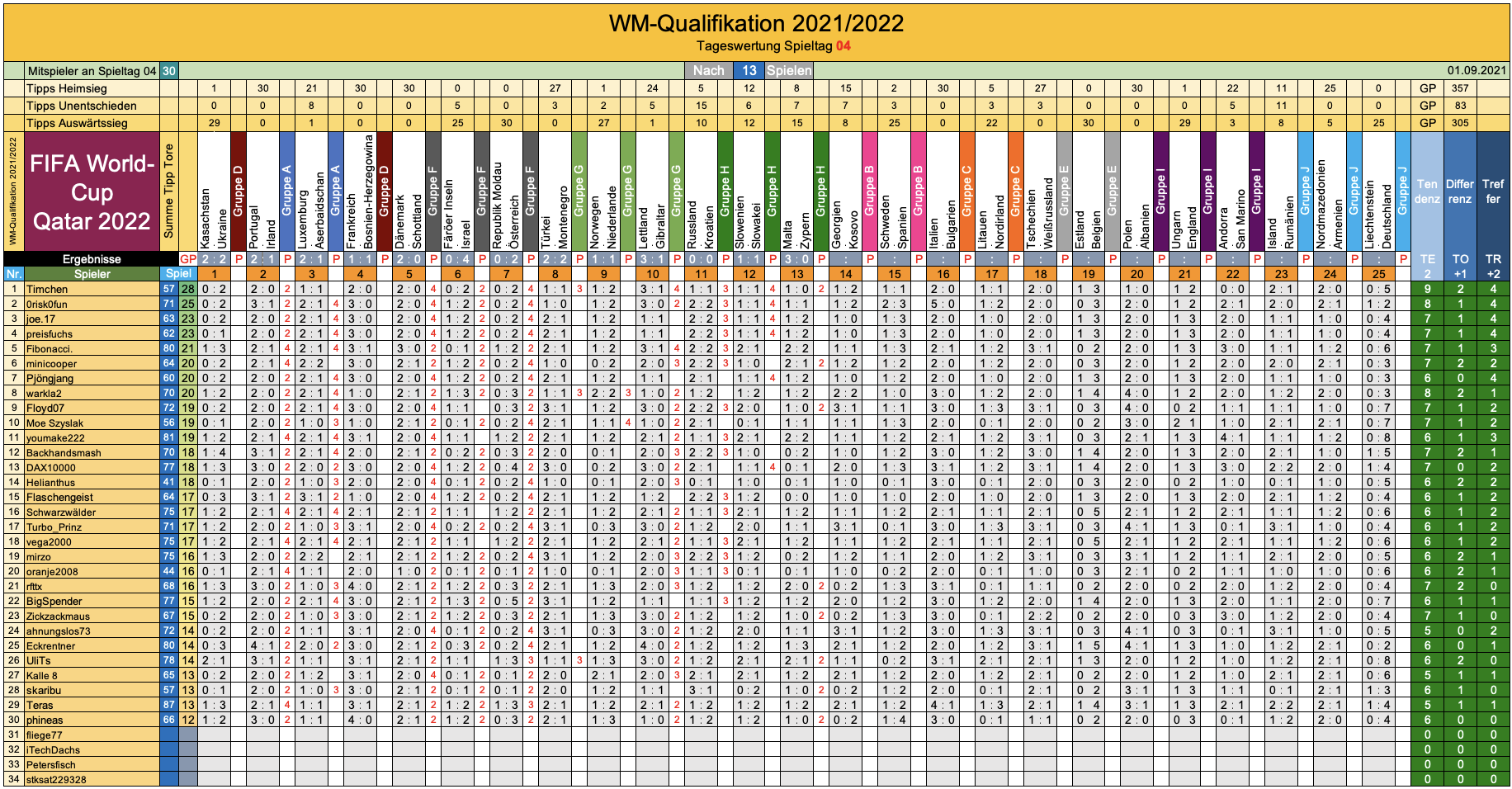The width and height of the screenshot is (1512, 789).
Task: Click the Estland Belgien match header
Action: point(1089,191)
